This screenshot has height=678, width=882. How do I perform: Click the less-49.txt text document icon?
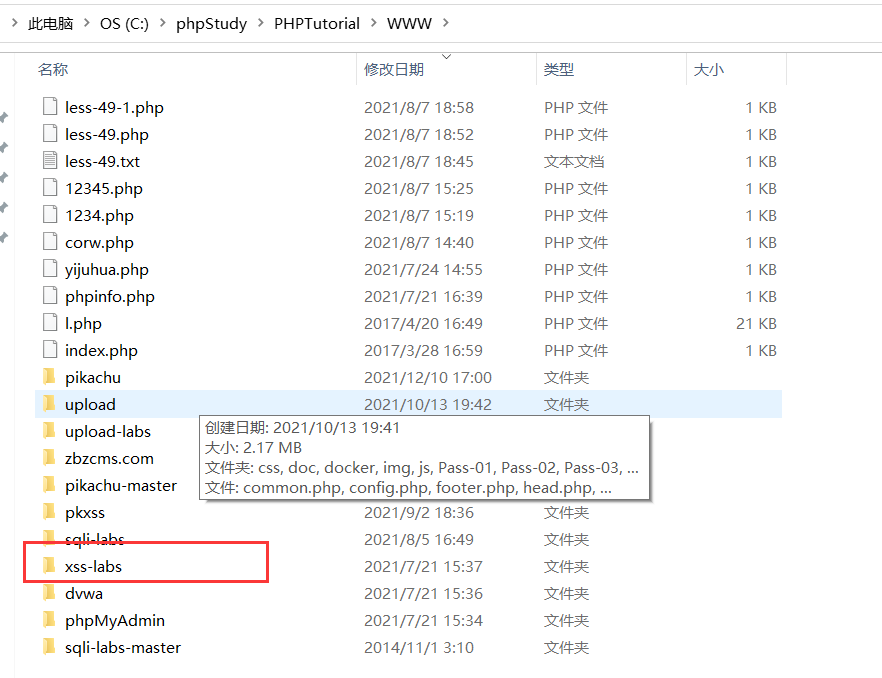(51, 161)
